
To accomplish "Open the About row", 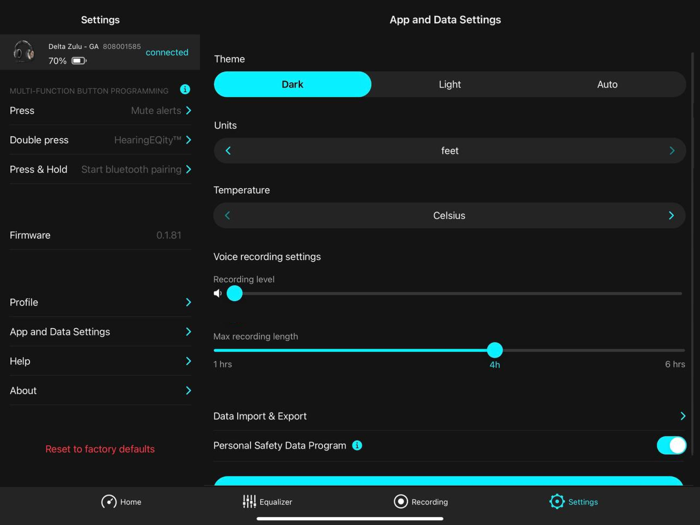I will [100, 391].
